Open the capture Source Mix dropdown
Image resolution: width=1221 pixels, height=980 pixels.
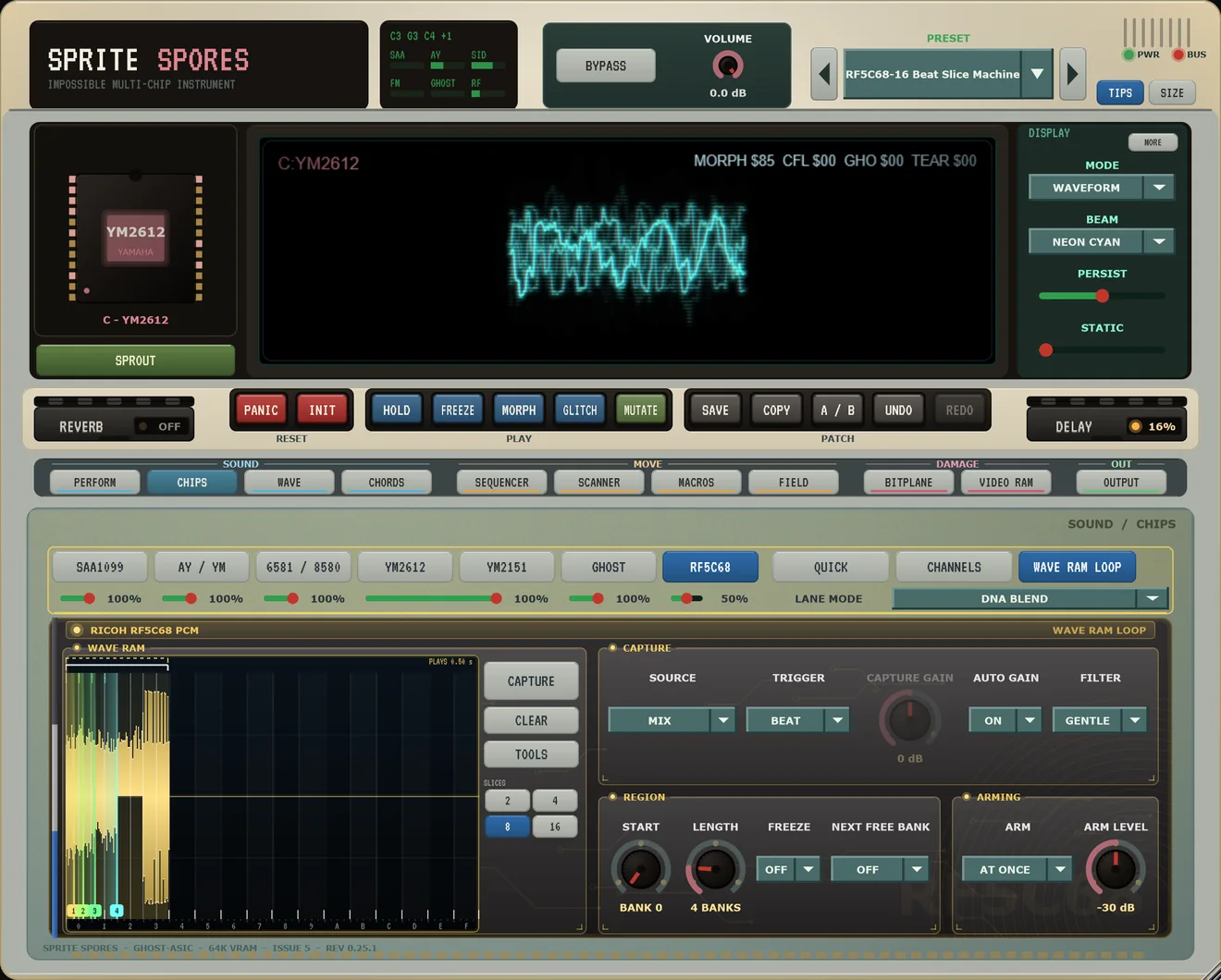coord(672,720)
